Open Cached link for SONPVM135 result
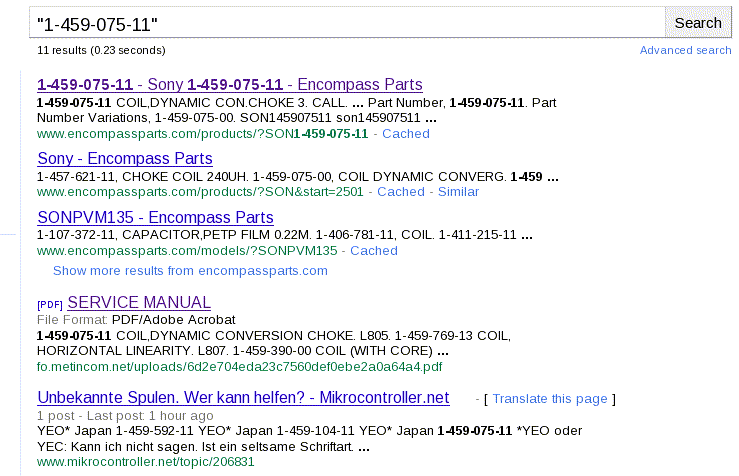 [x=374, y=251]
